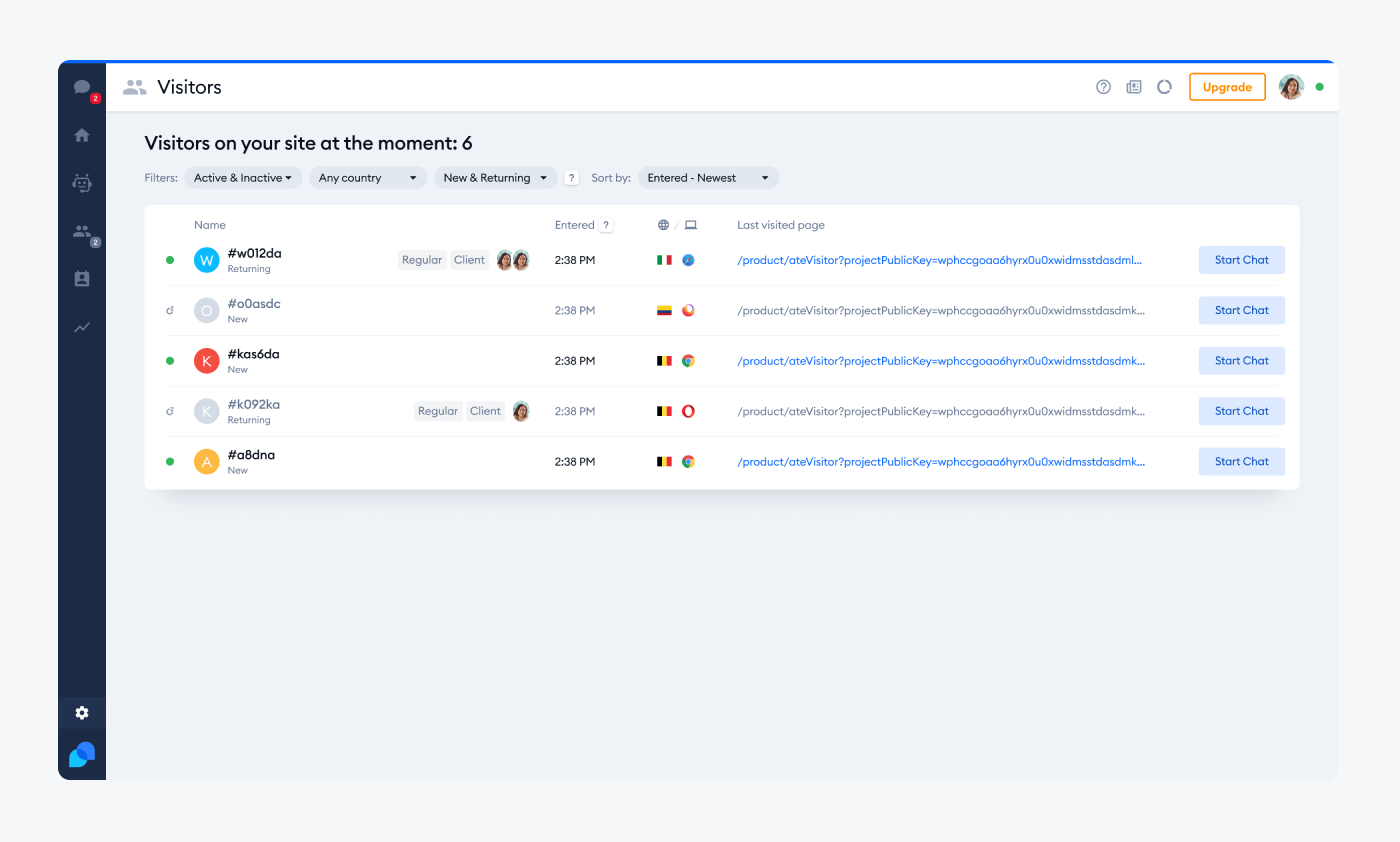
Task: Click the help badge next to filters
Action: coord(572,178)
